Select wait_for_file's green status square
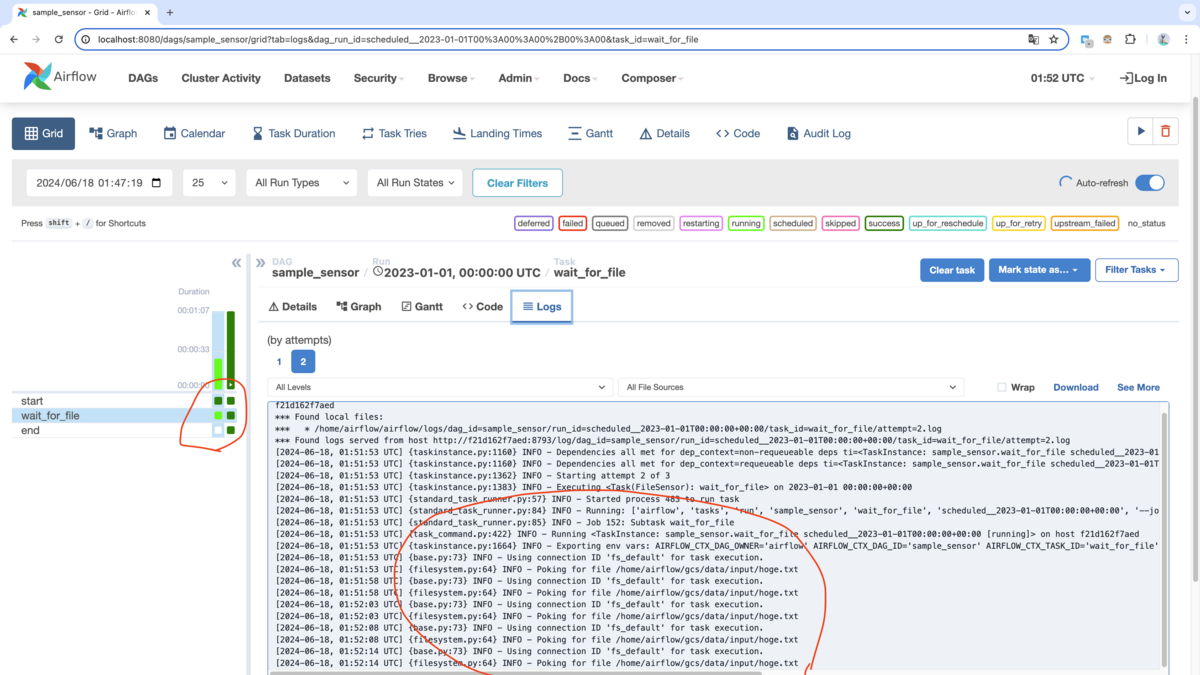The width and height of the screenshot is (1200, 675). tap(216, 415)
